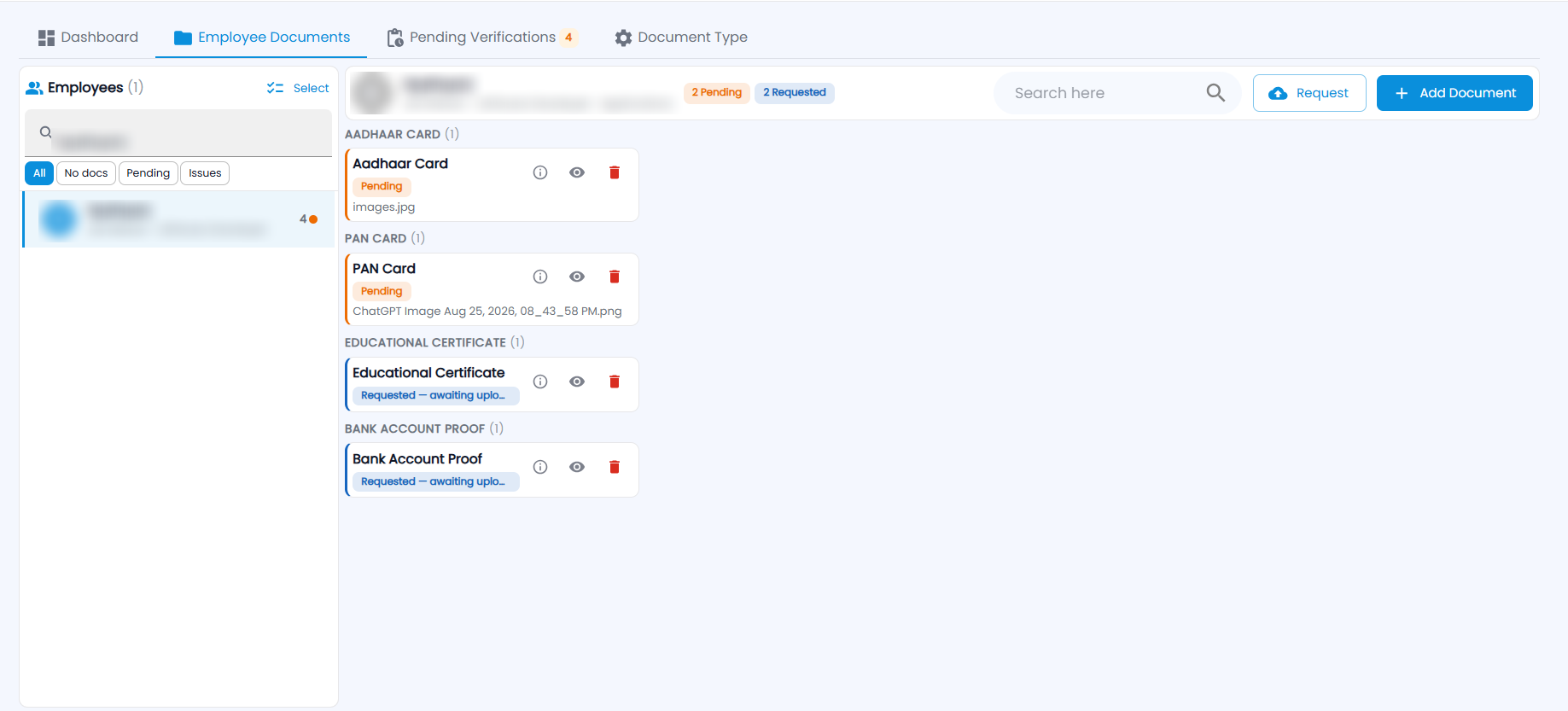This screenshot has height=711, width=1568.
Task: Click the 2 Requested status badge
Action: tap(795, 92)
